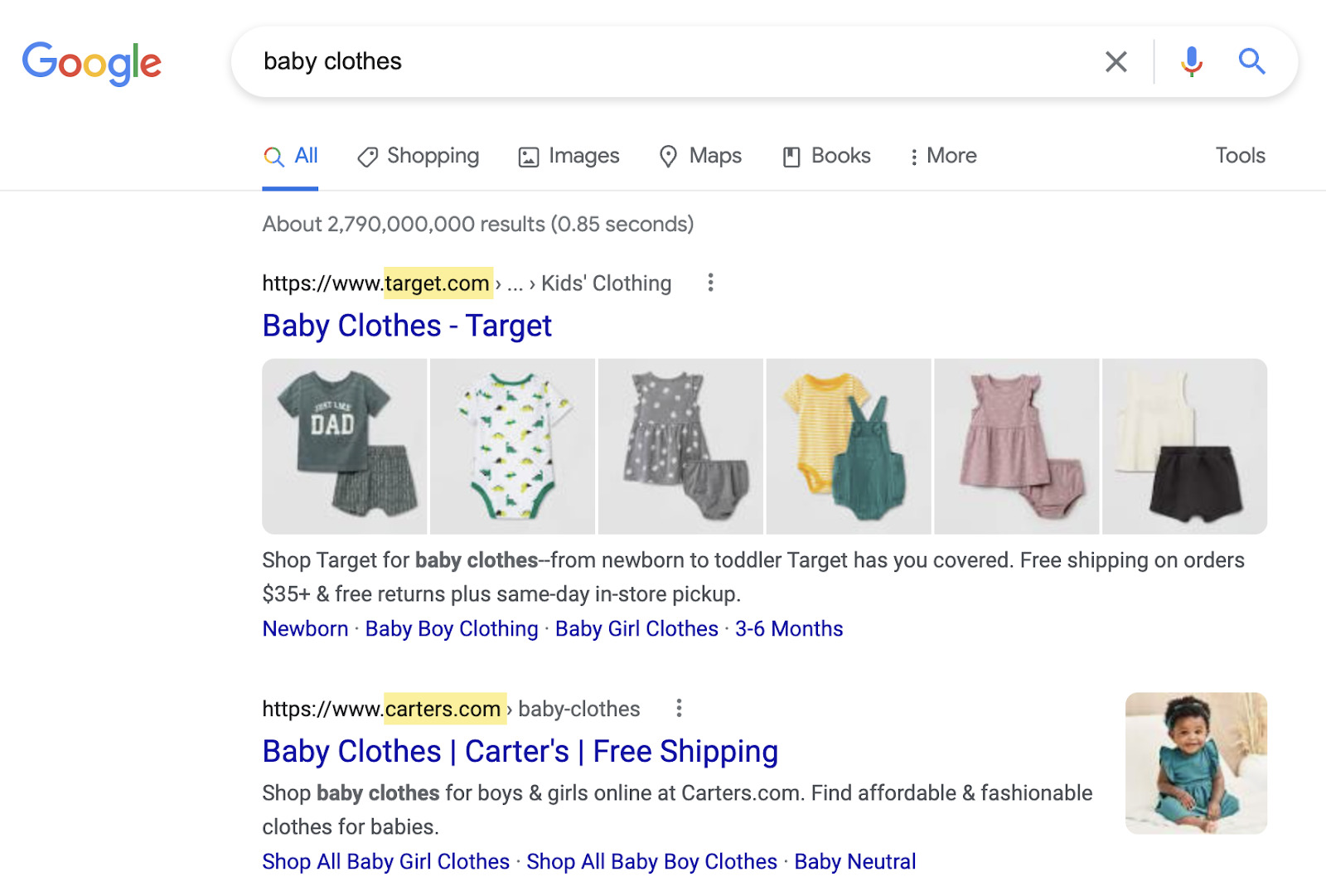Go to Google homepage via logo
Image resolution: width=1326 pixels, height=896 pixels.
92,63
